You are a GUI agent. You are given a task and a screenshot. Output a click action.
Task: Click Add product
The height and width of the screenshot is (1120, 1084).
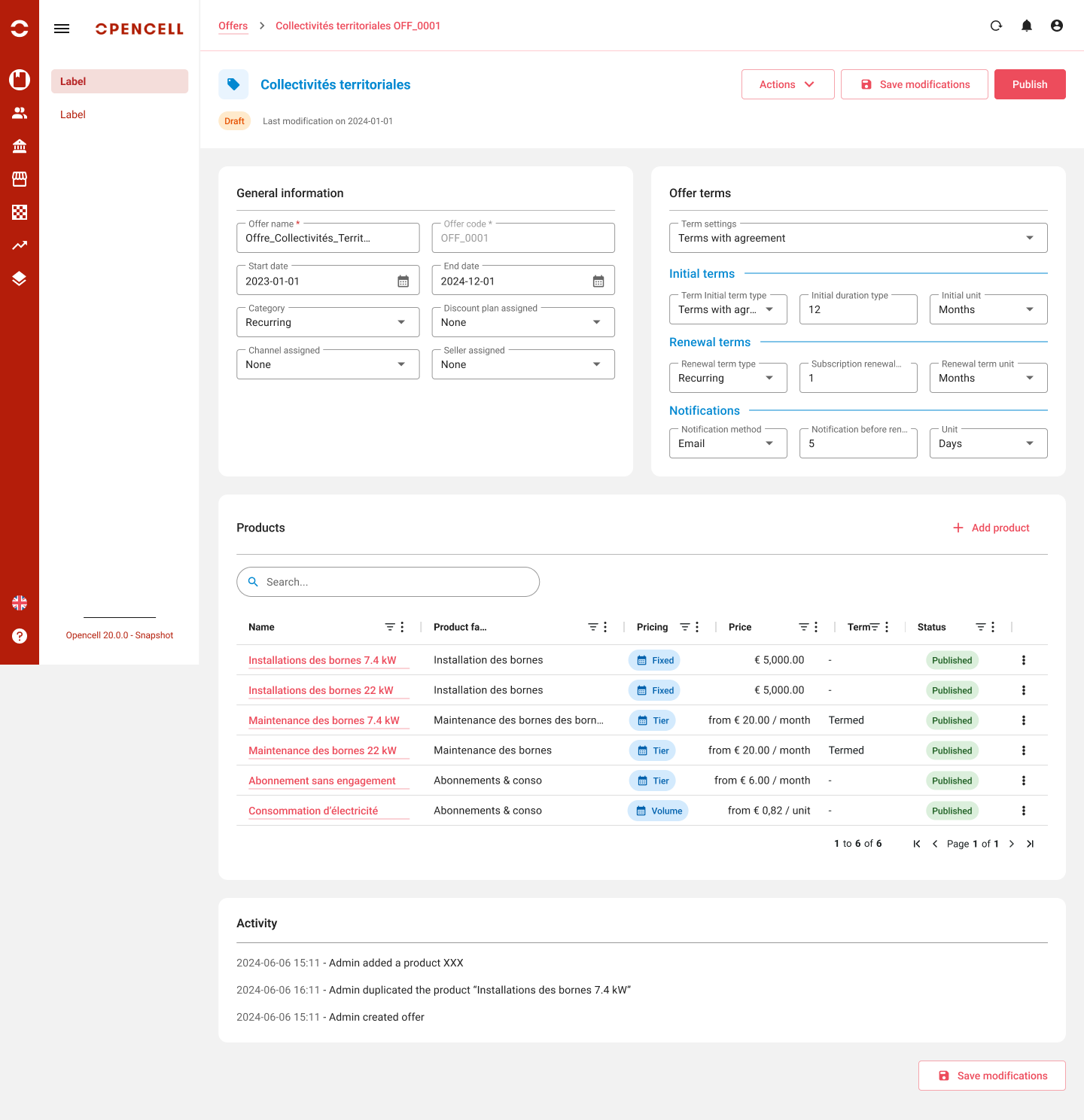pos(991,528)
